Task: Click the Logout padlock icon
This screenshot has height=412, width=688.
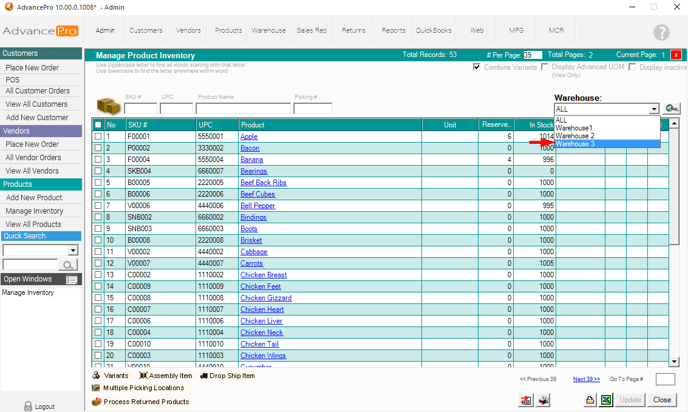Action: coord(28,406)
